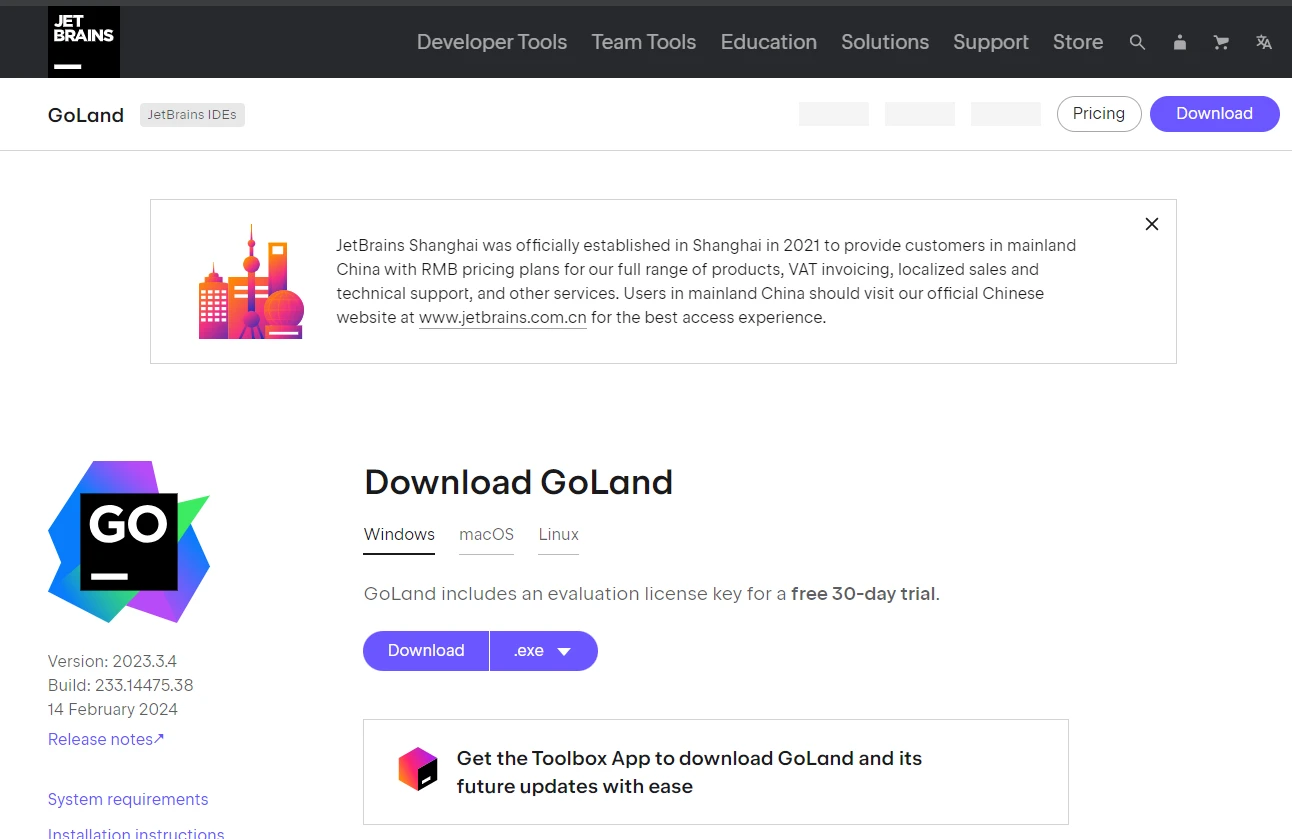The height and width of the screenshot is (839, 1292).
Task: Click the purple Download button in header
Action: [1215, 114]
